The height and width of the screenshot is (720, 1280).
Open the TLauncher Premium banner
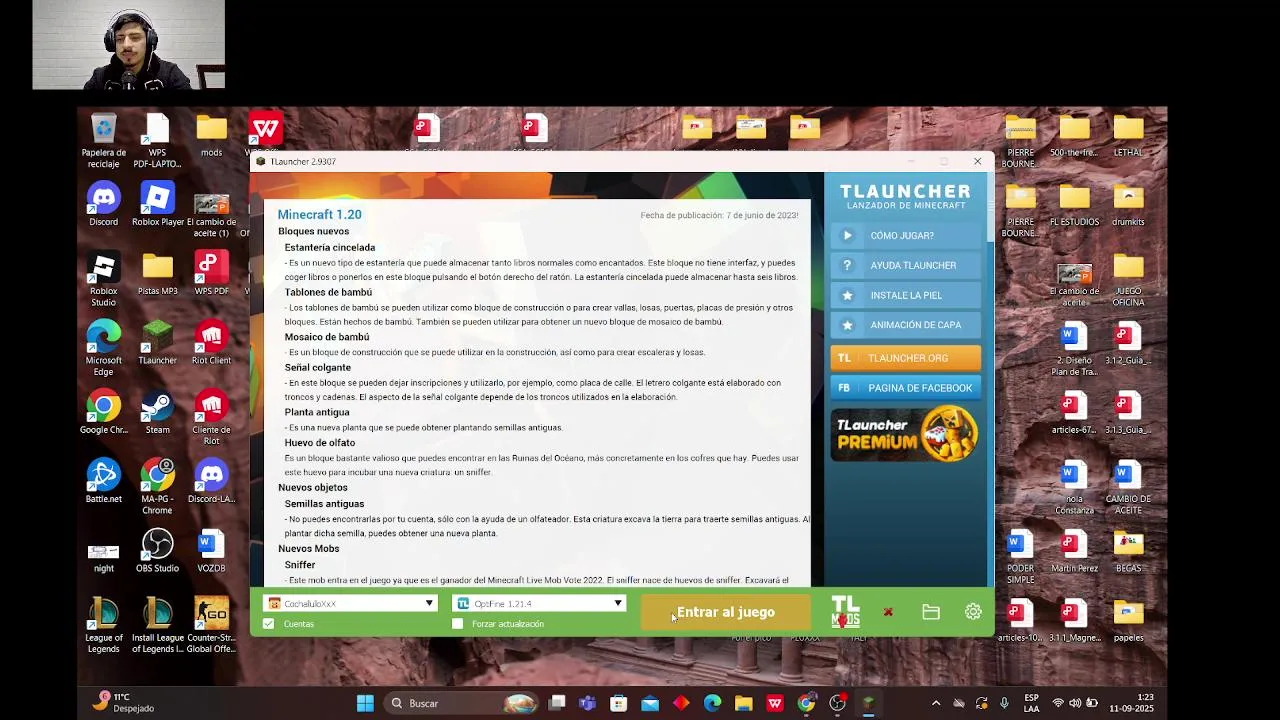pos(905,434)
